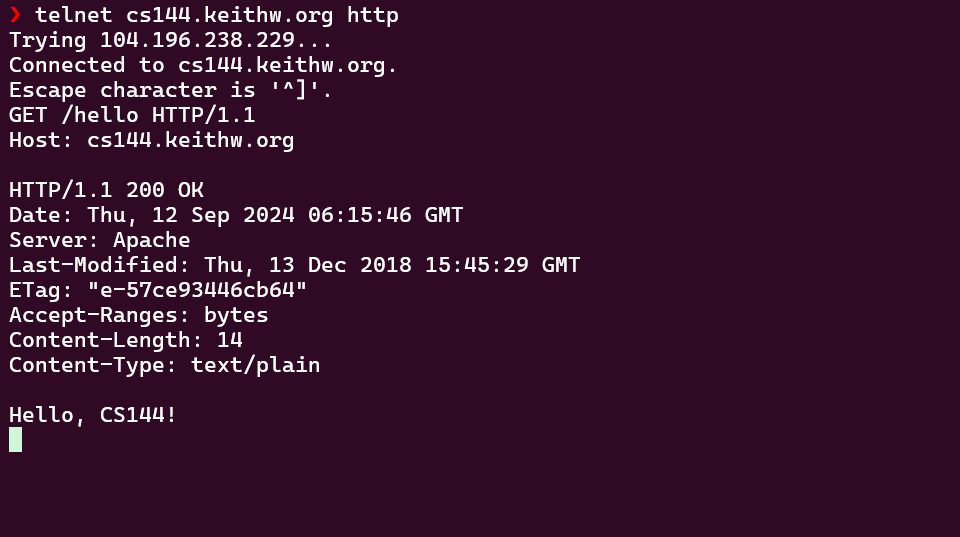Click the Accept-Ranges: bytes line
This screenshot has width=960, height=537.
click(x=138, y=315)
